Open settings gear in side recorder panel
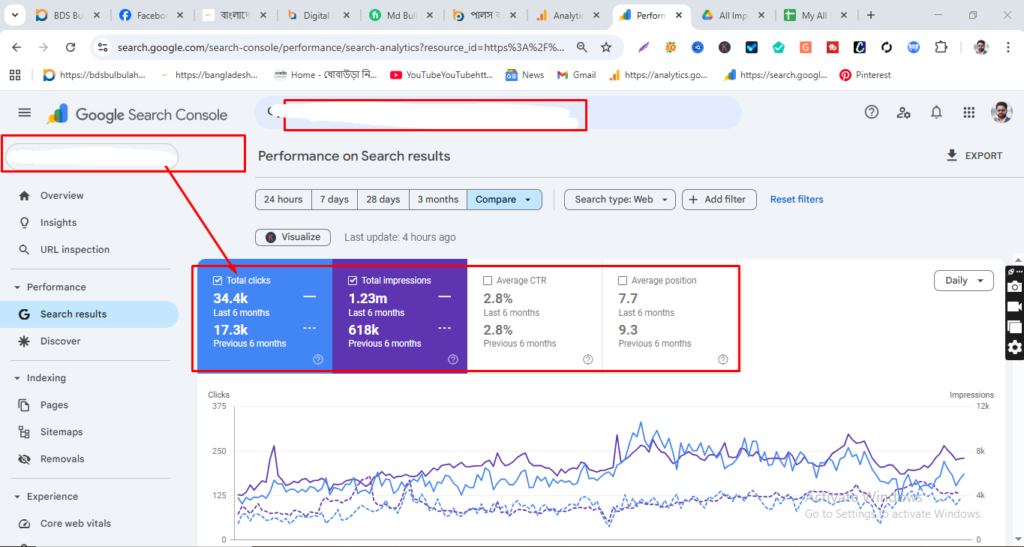 tap(1014, 347)
